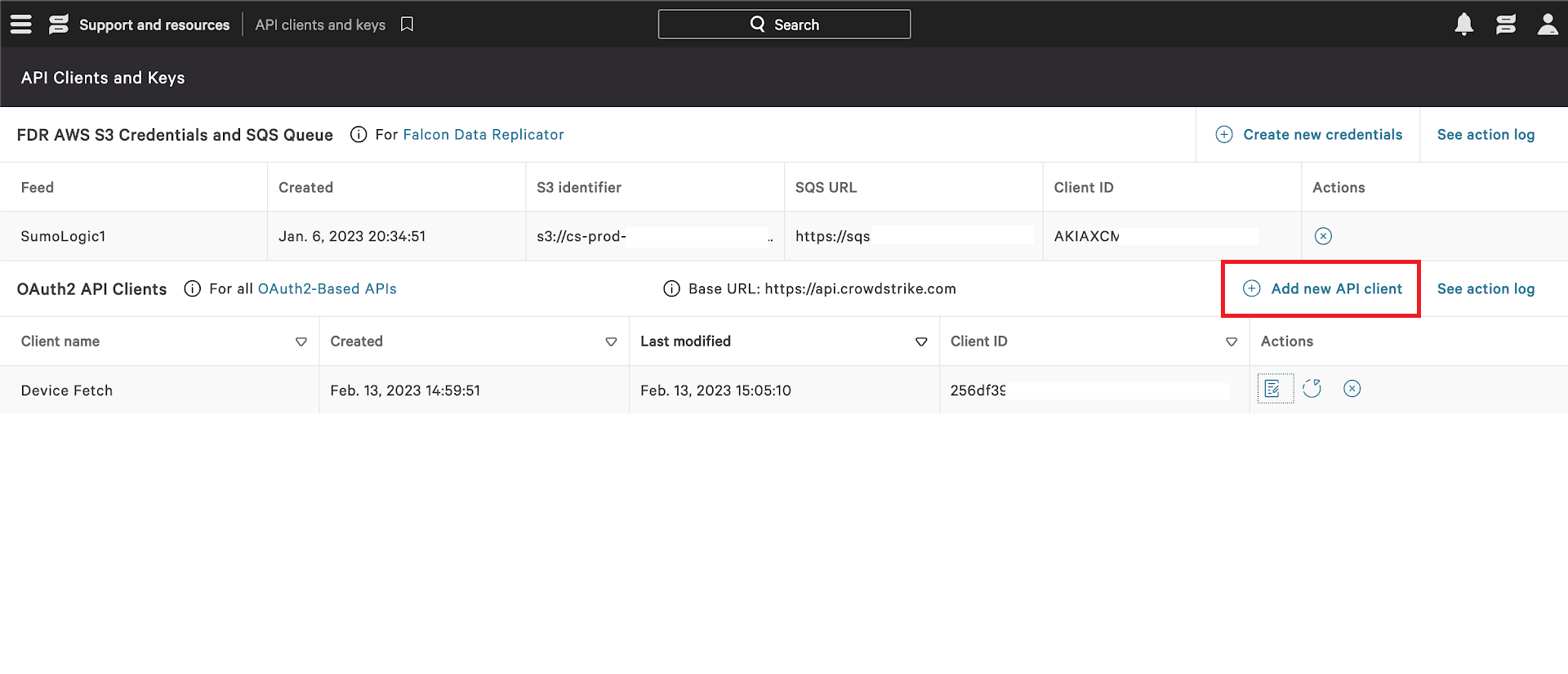Expand the Last modified column sort dropdown

[x=920, y=341]
